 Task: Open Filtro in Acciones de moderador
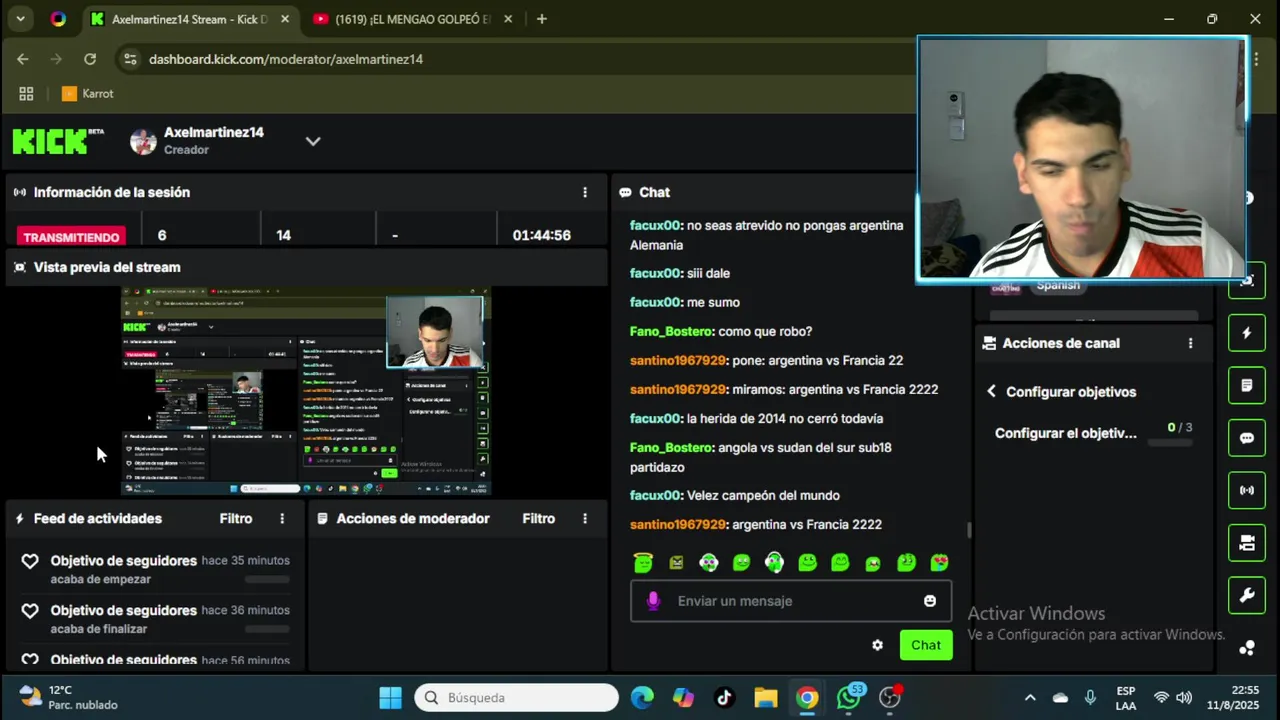[x=538, y=518]
